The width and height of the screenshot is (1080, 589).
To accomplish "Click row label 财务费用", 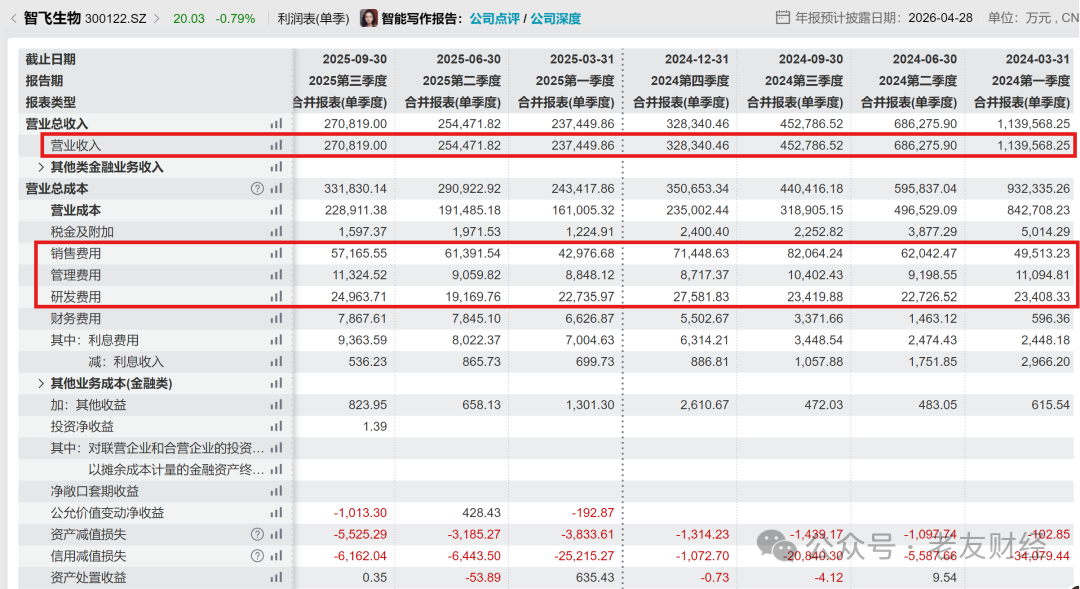I will point(76,318).
